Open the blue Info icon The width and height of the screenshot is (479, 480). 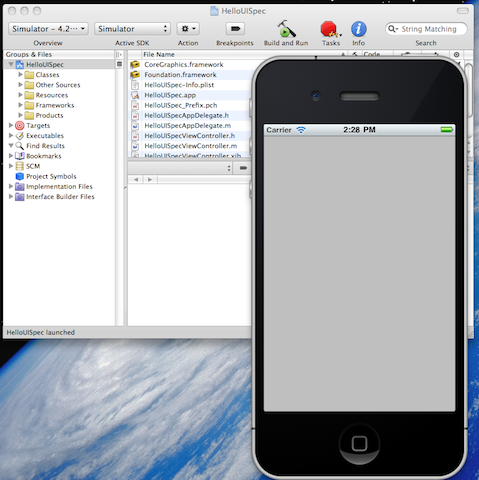point(359,29)
